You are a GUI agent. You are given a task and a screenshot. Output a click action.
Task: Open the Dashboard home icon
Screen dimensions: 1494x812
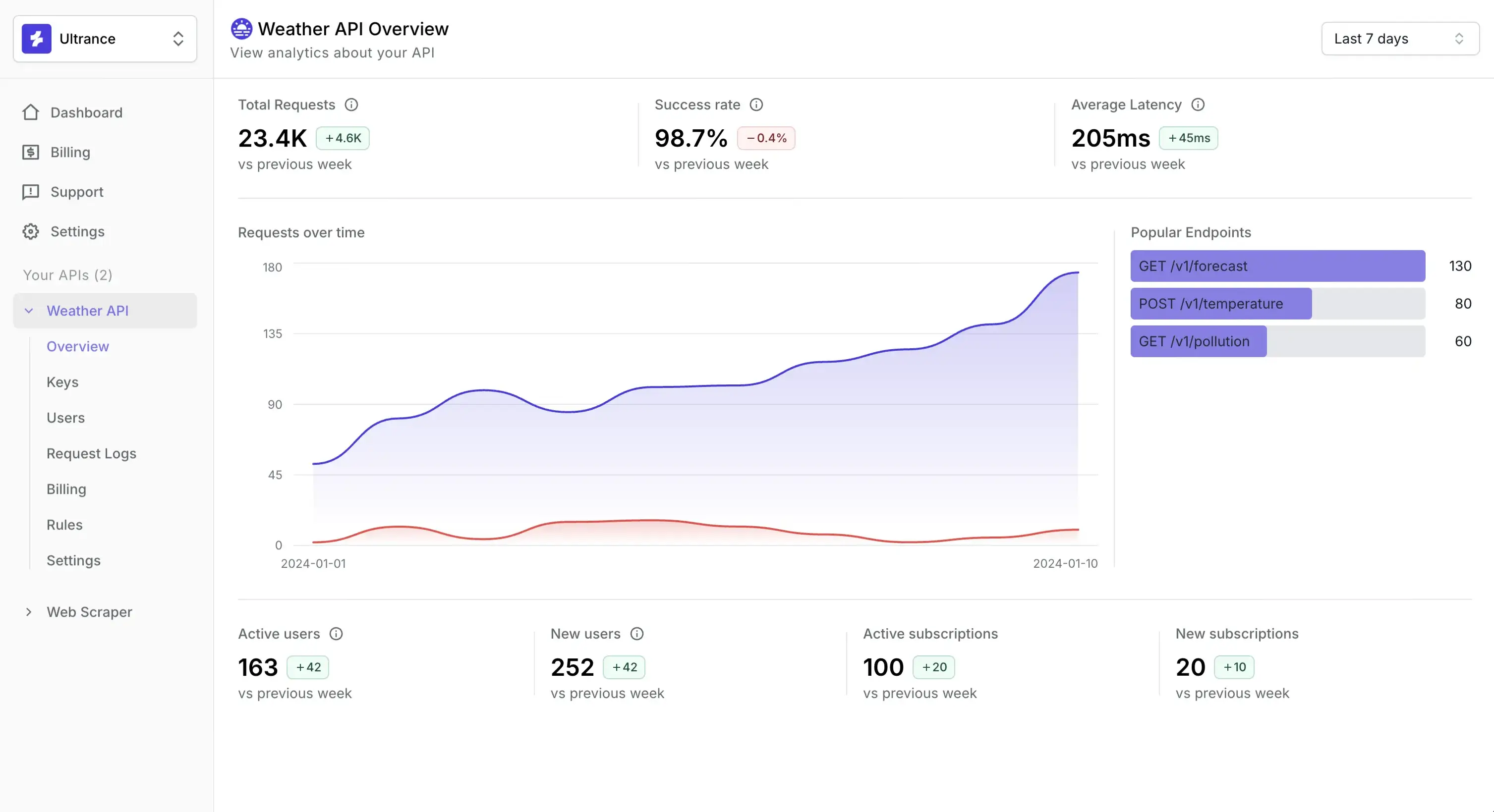coord(31,112)
